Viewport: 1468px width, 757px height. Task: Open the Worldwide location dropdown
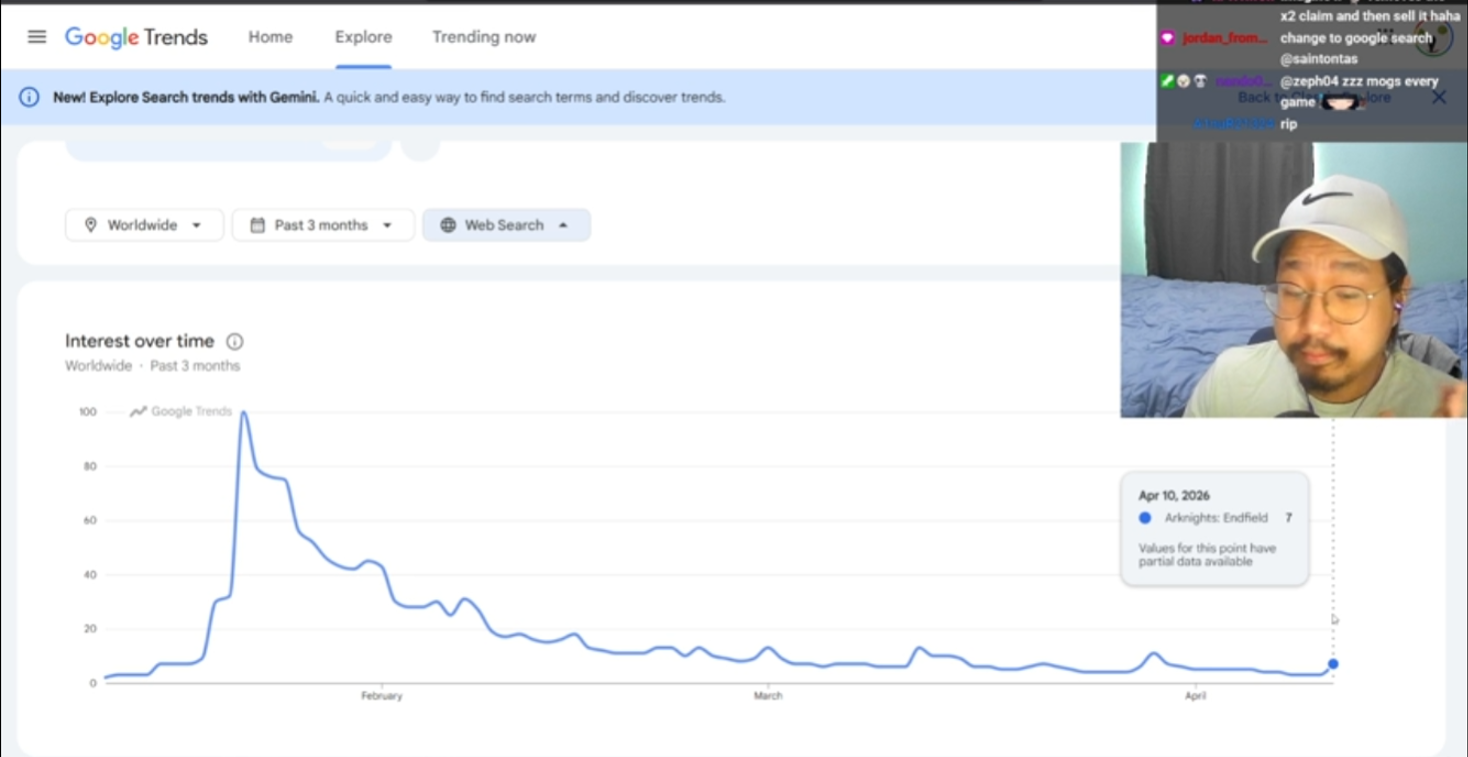(144, 225)
